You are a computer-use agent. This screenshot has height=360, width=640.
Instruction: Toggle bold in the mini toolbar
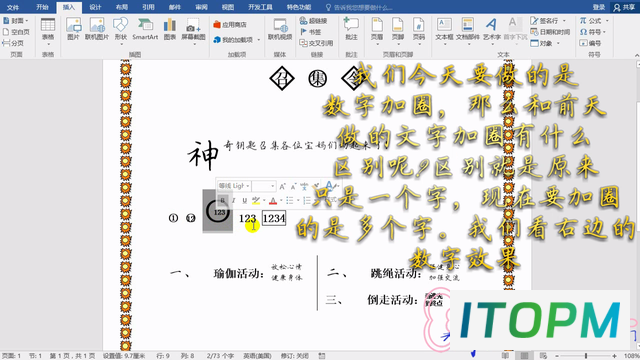(x=222, y=200)
